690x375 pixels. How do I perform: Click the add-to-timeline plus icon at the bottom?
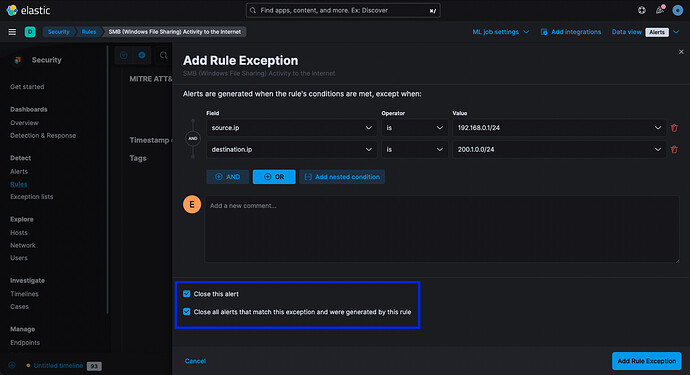[12, 365]
